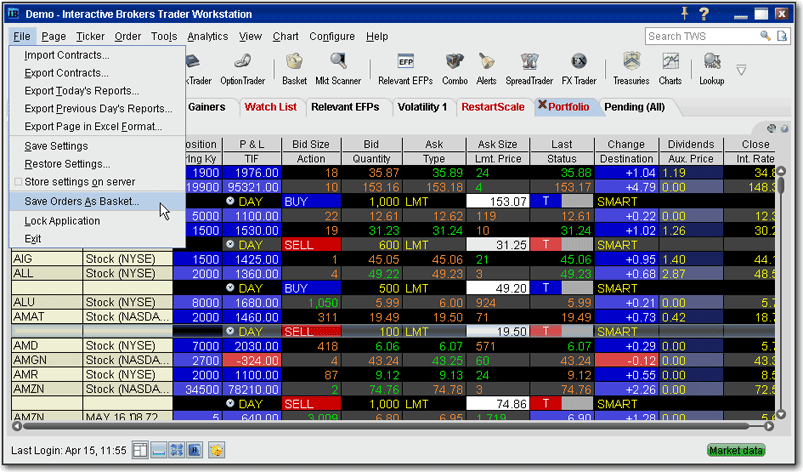
Task: Choose Import Contracts from File menu
Action: click(x=97, y=55)
